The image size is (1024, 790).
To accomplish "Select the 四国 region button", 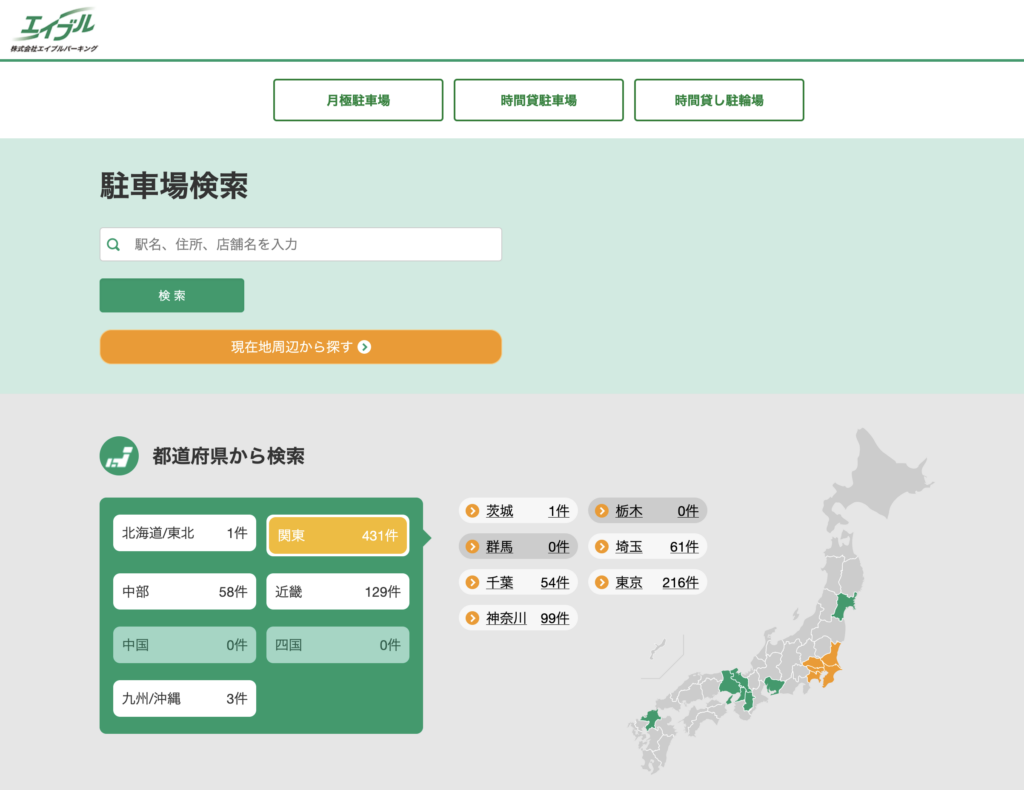I will (338, 645).
